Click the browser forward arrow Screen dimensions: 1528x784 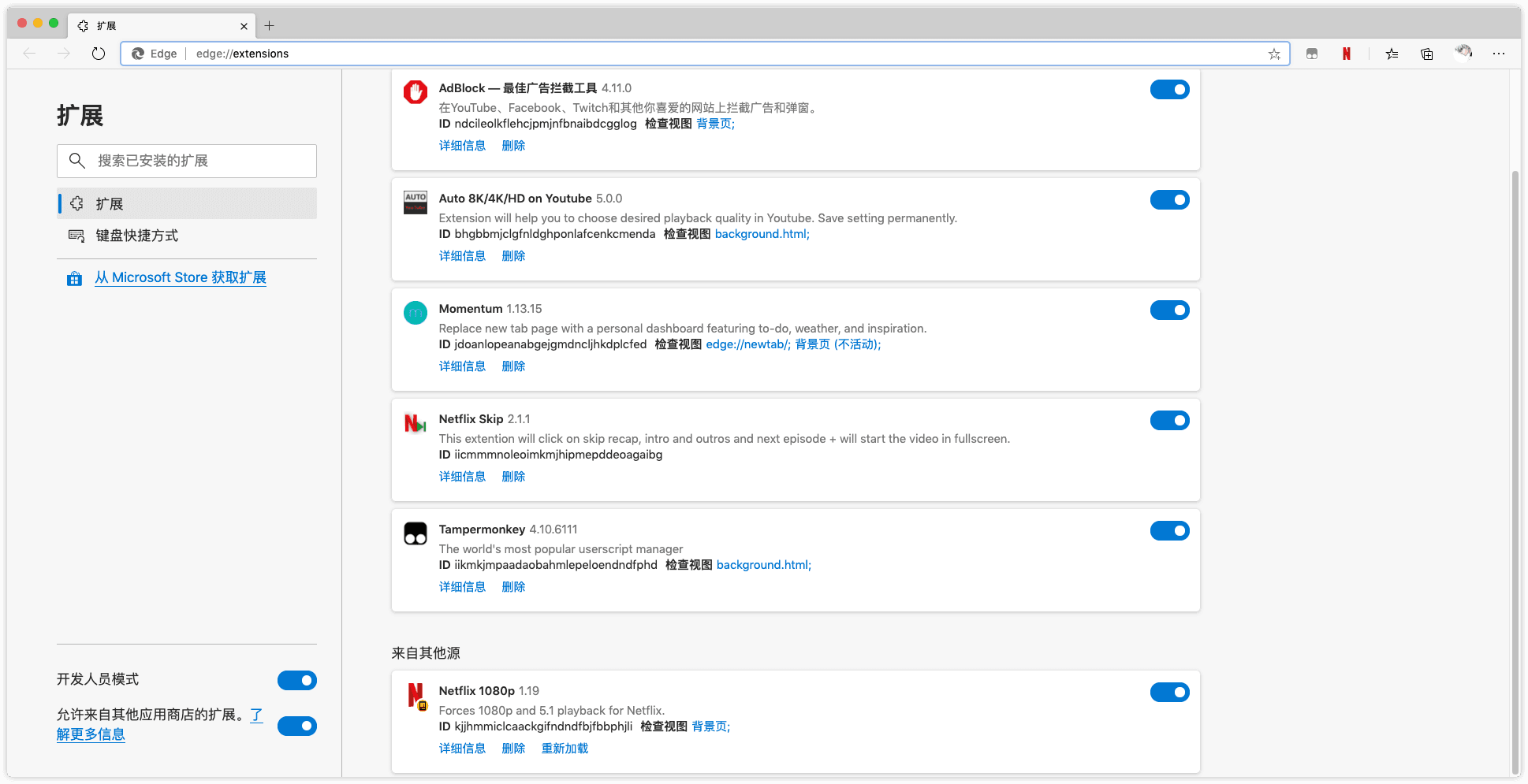64,54
